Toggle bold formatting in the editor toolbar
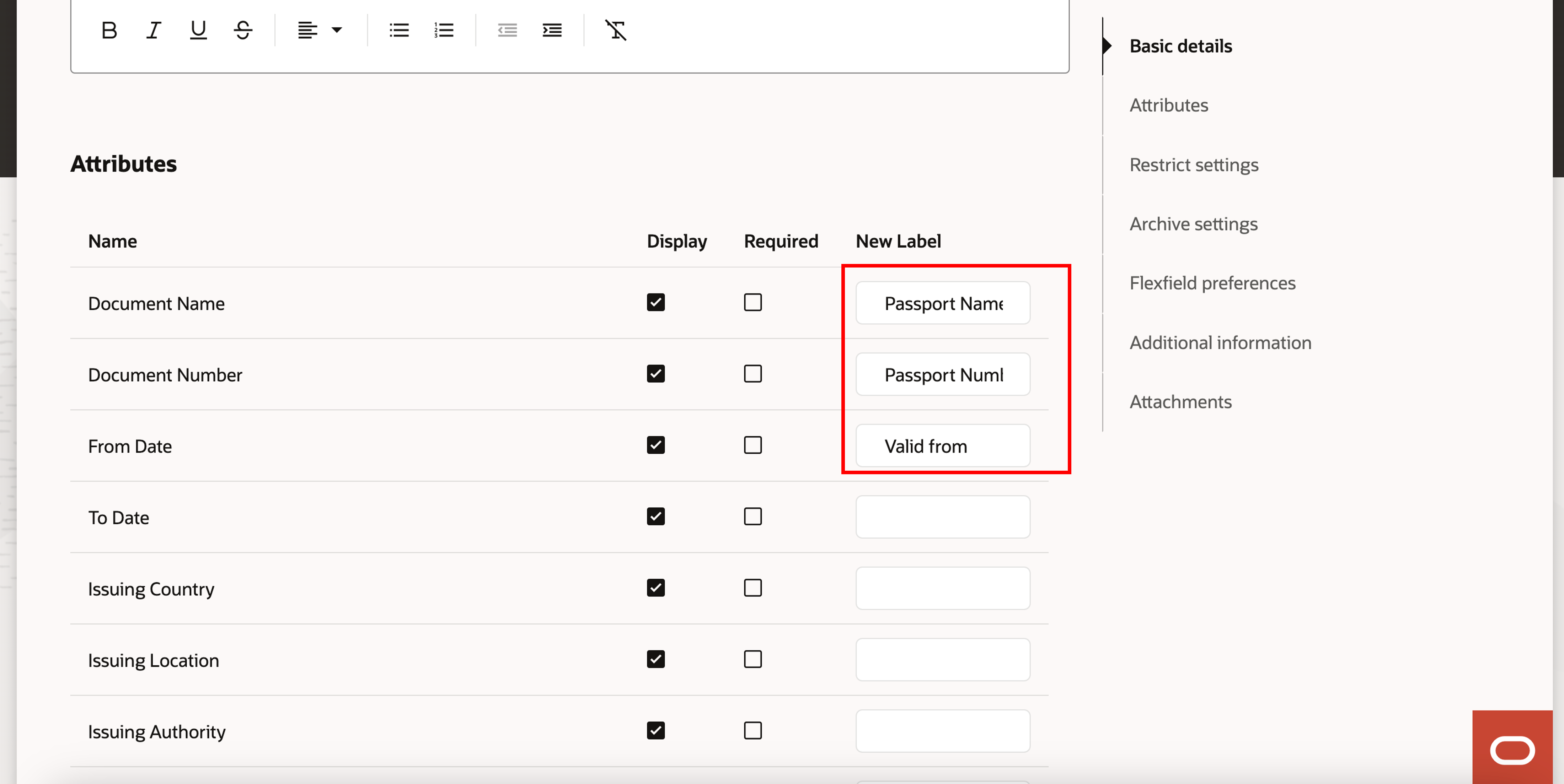The width and height of the screenshot is (1564, 784). point(109,30)
